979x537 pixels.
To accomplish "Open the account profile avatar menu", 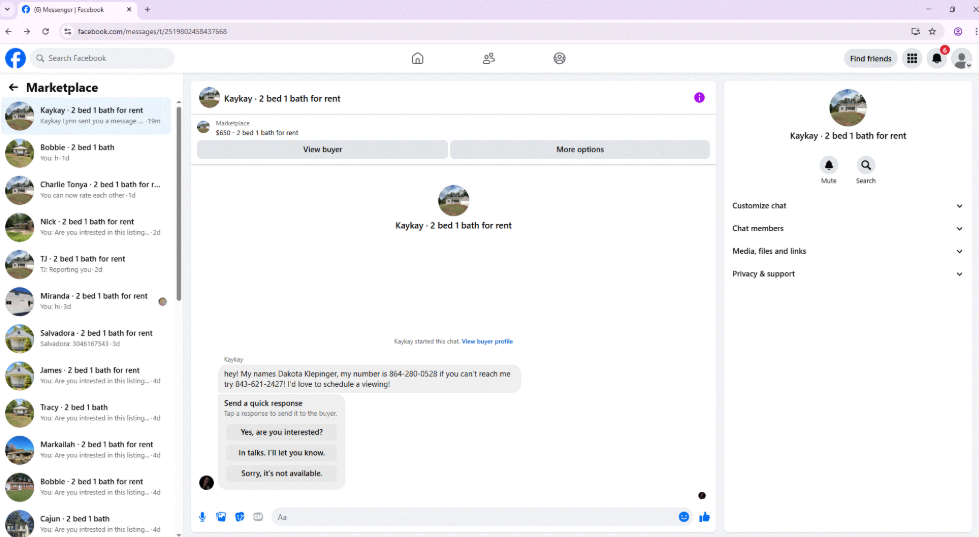I will pos(962,59).
